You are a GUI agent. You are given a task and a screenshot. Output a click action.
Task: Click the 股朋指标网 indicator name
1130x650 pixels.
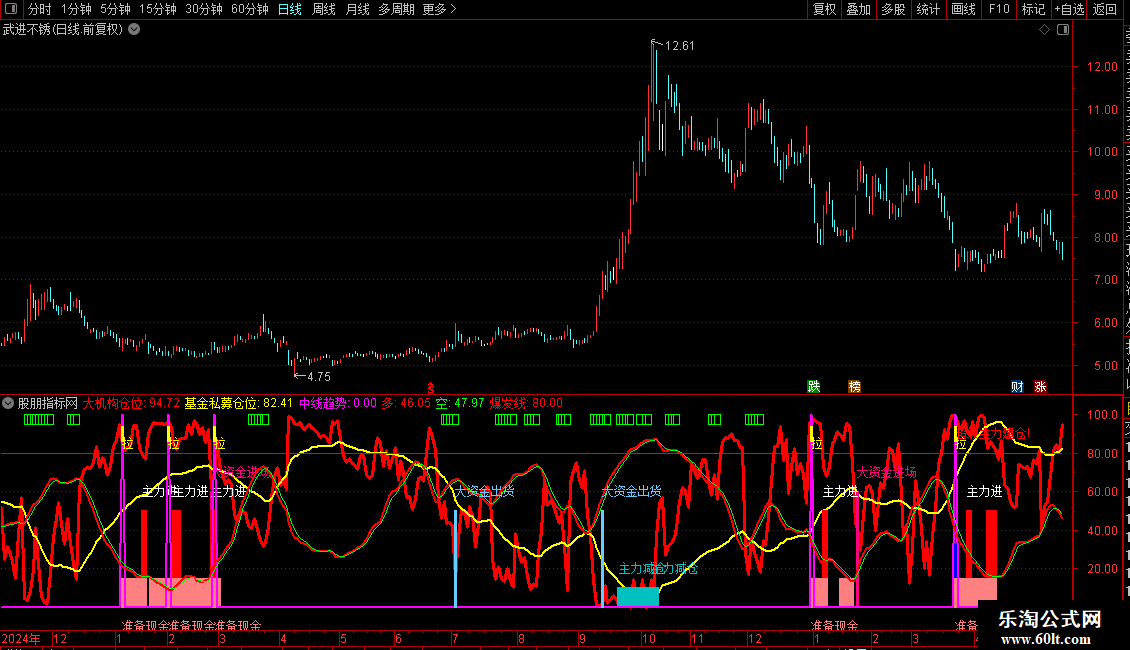click(48, 403)
